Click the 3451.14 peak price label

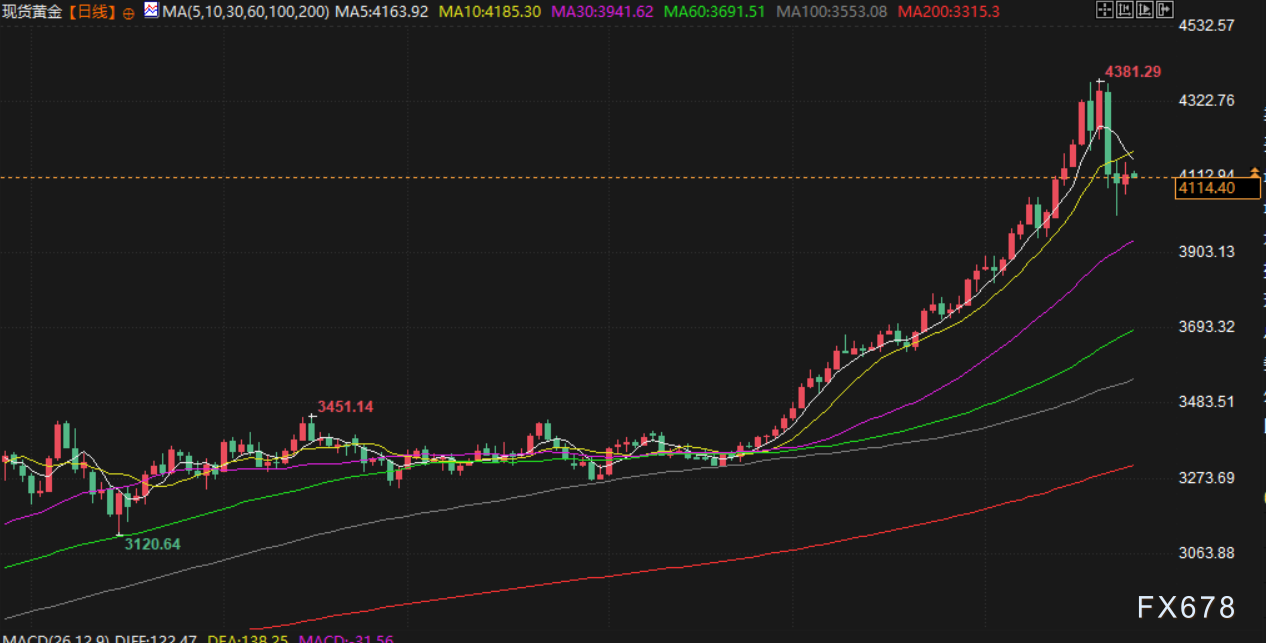click(345, 406)
